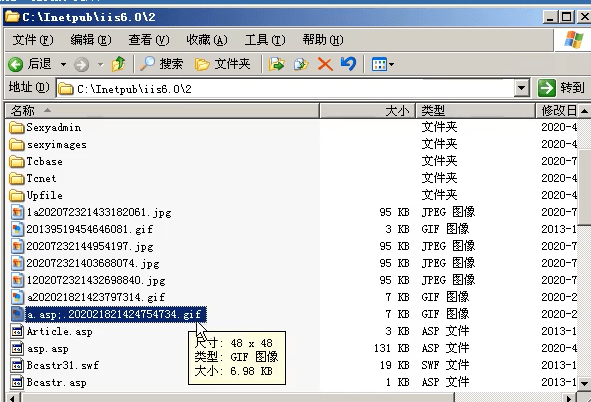The image size is (591, 402).
Task: Click the SWF 文件 type cell
Action: point(445,365)
